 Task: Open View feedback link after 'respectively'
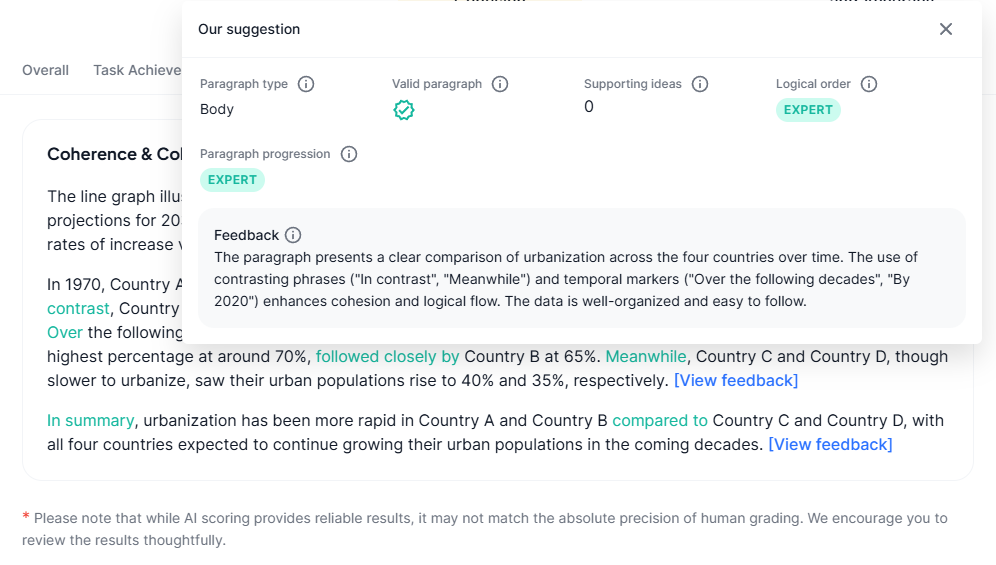(x=736, y=381)
